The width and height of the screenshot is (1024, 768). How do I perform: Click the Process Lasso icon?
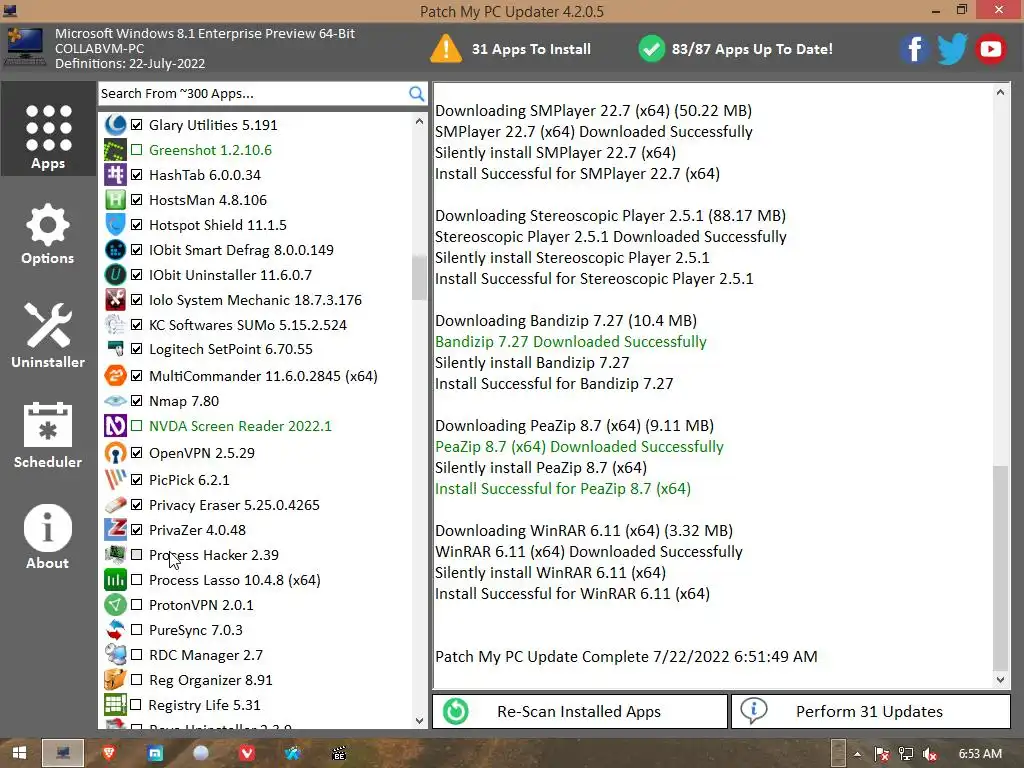[115, 580]
